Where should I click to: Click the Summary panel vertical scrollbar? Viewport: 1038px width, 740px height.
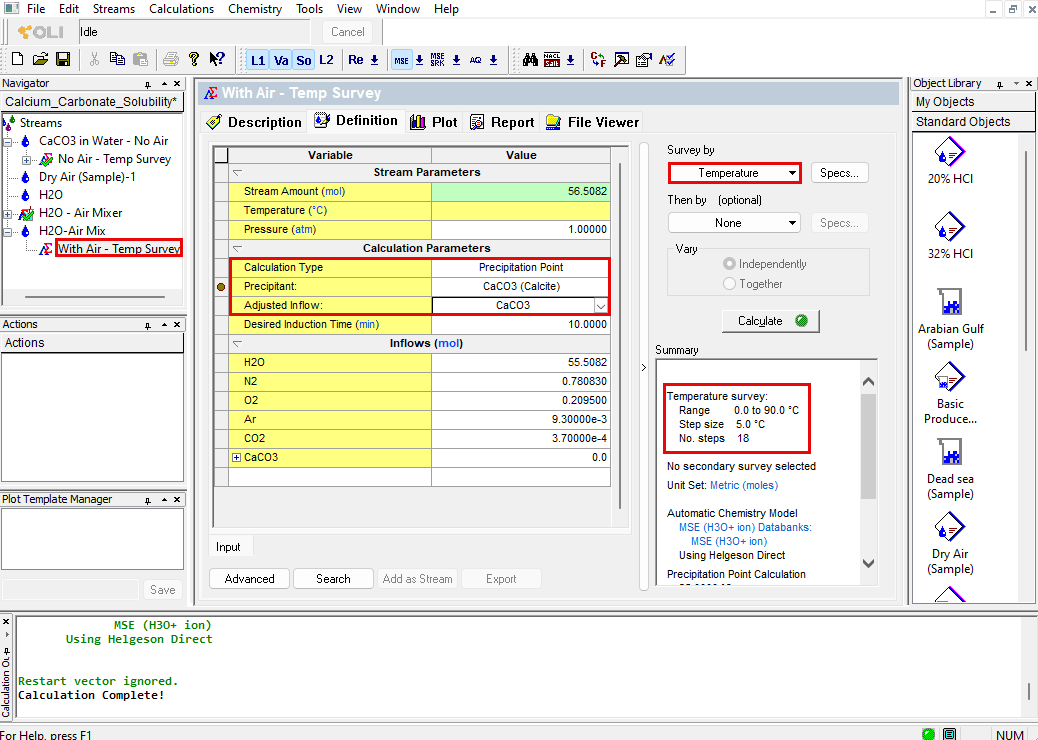tap(869, 472)
